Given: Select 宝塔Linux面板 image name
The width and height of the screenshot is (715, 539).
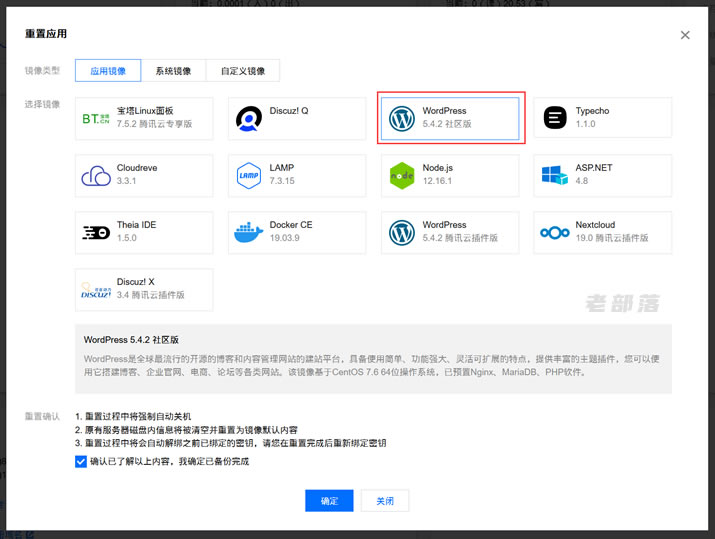Looking at the screenshot, I should [145, 111].
